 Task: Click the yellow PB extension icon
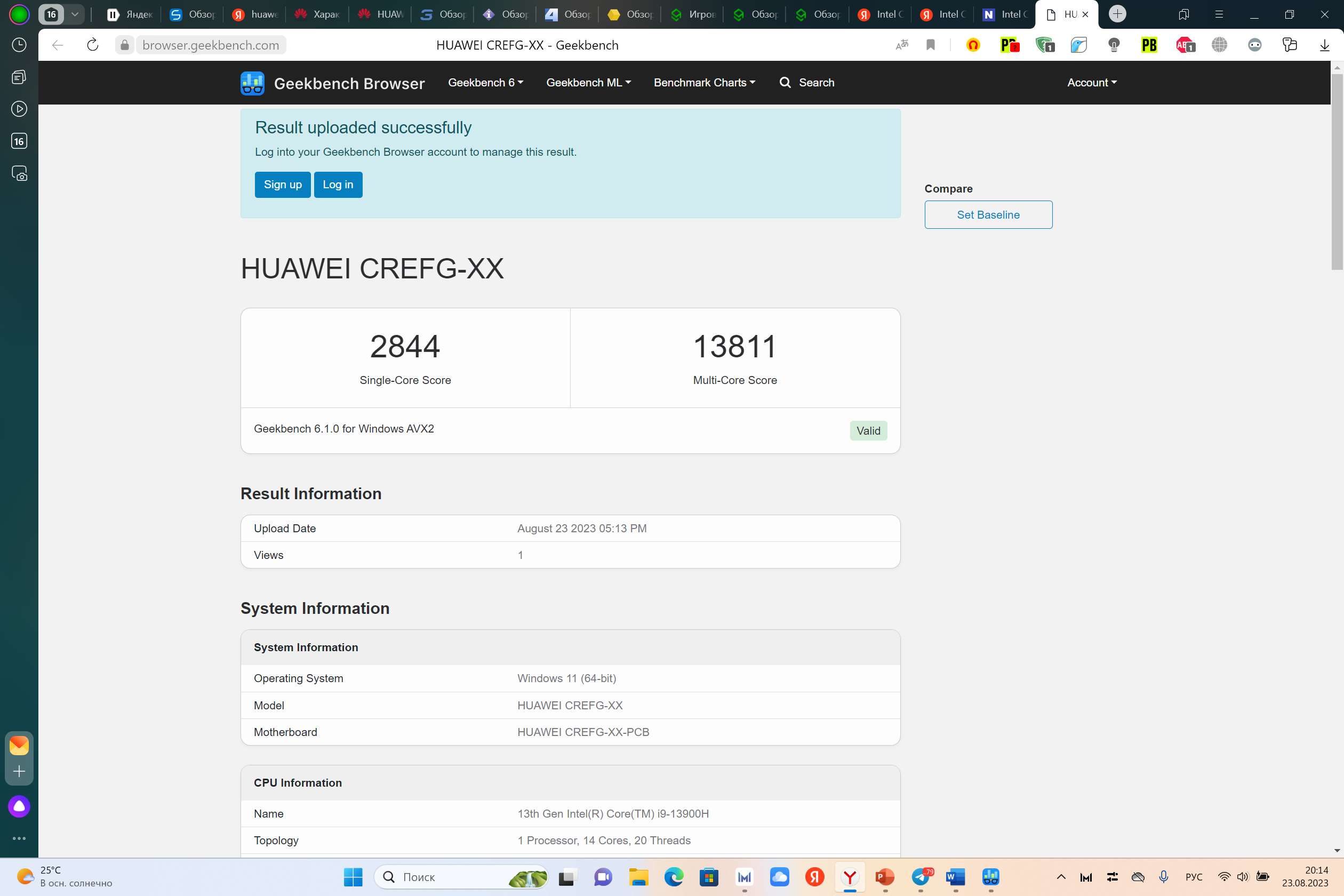pyautogui.click(x=1149, y=45)
